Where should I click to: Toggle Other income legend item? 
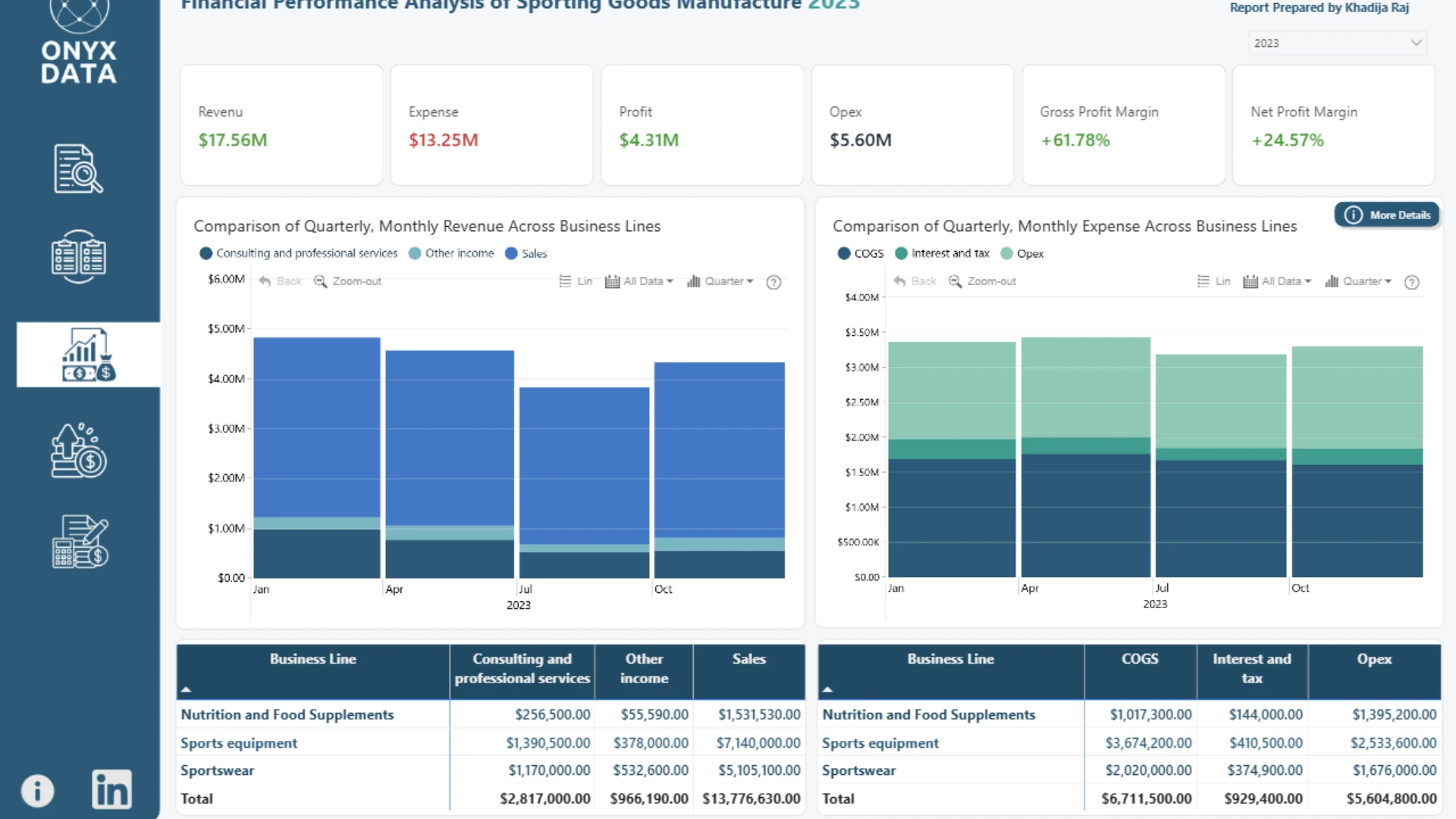point(451,253)
